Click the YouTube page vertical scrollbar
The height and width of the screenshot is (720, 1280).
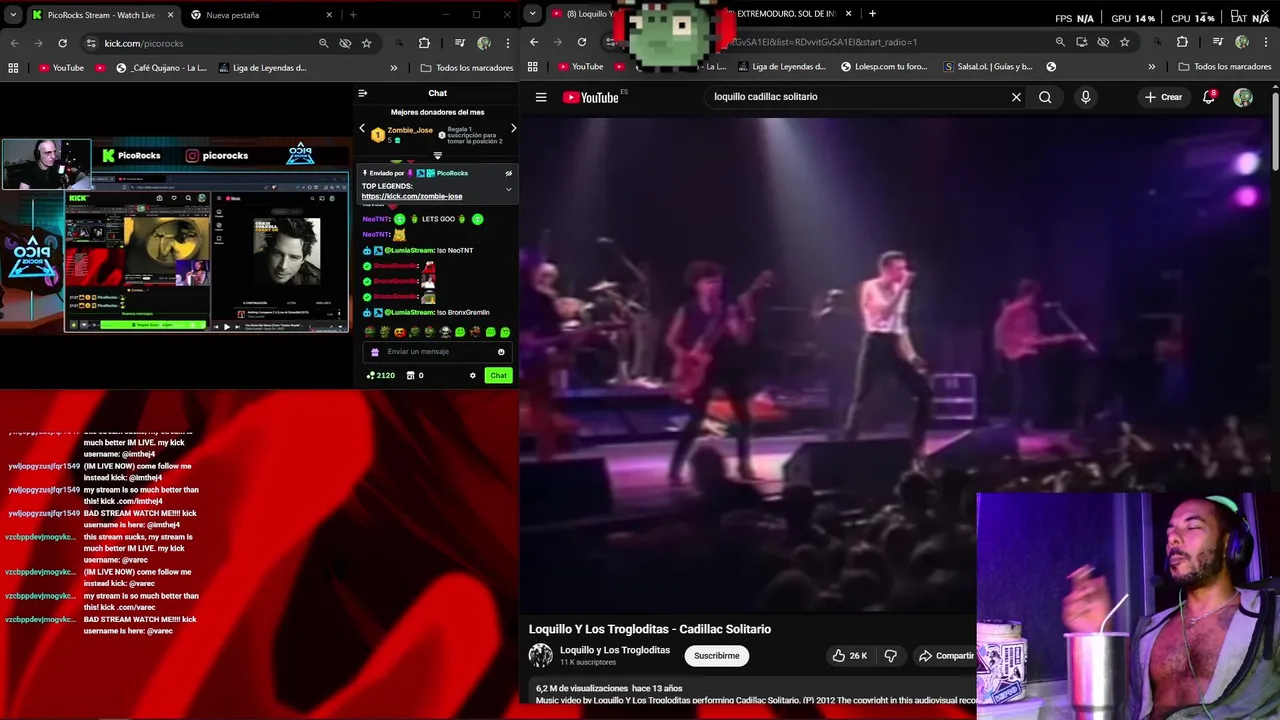click(1275, 130)
